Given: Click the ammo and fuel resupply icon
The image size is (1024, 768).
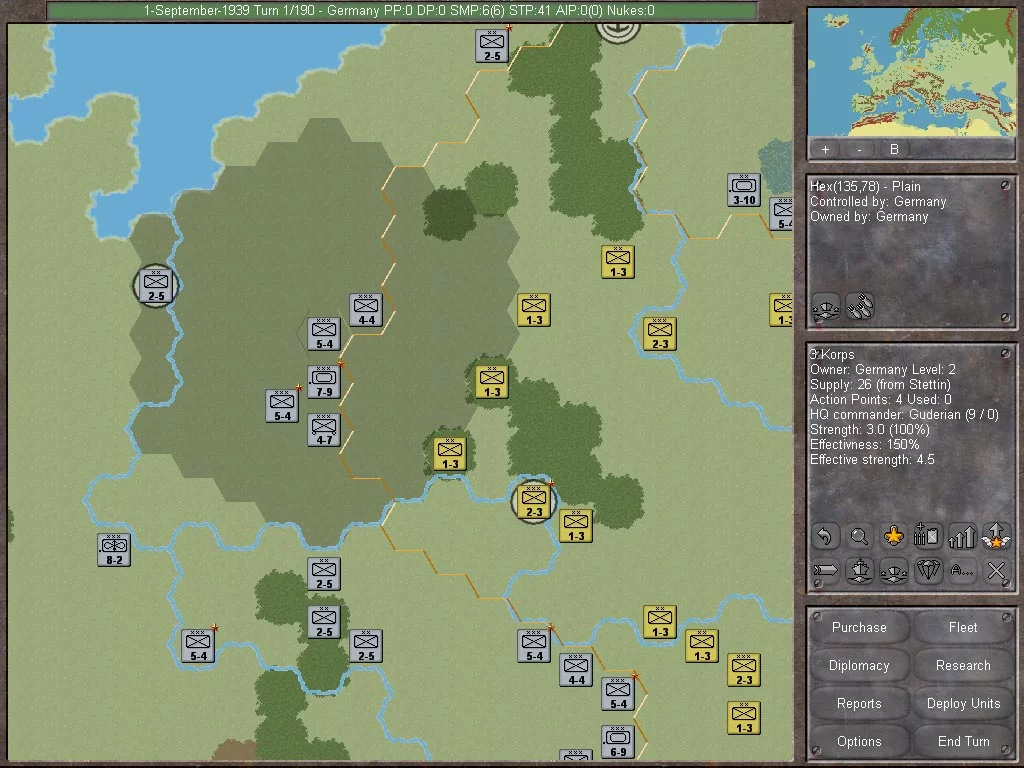Looking at the screenshot, I should click(927, 537).
